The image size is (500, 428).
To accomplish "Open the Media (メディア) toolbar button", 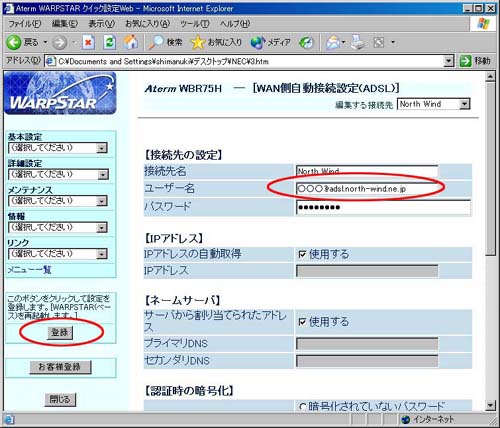I will coord(271,42).
